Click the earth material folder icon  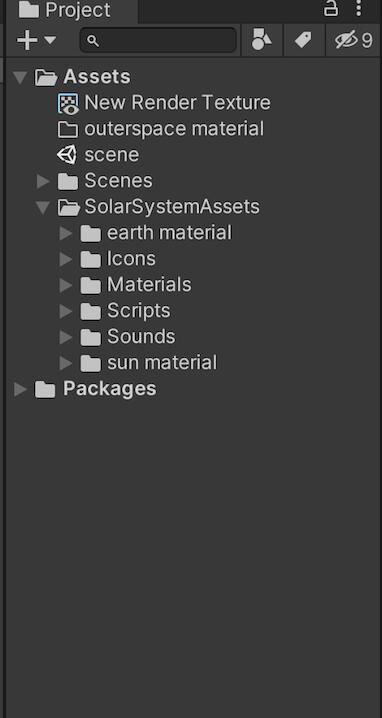(91, 234)
